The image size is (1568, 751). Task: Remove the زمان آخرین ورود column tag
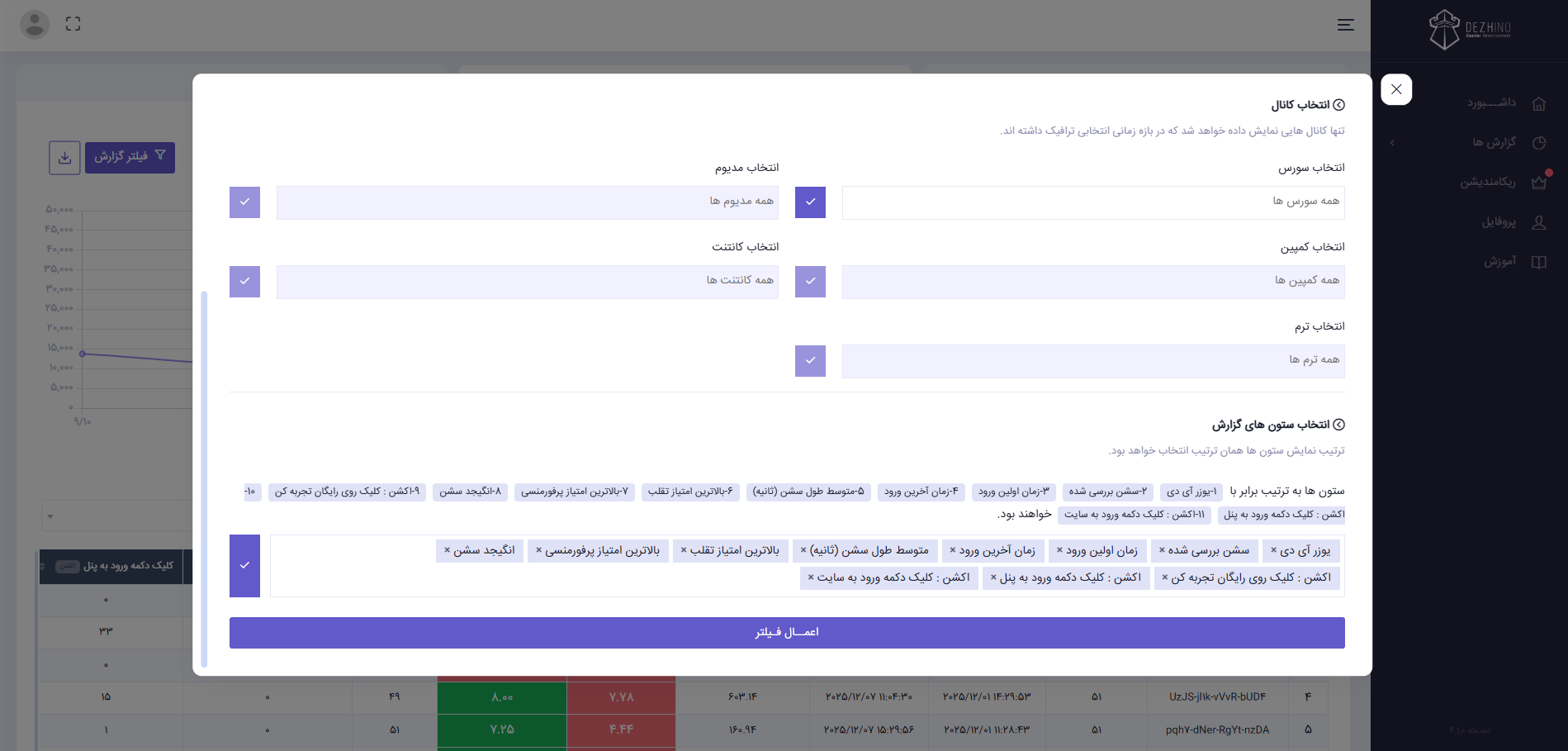(x=953, y=550)
